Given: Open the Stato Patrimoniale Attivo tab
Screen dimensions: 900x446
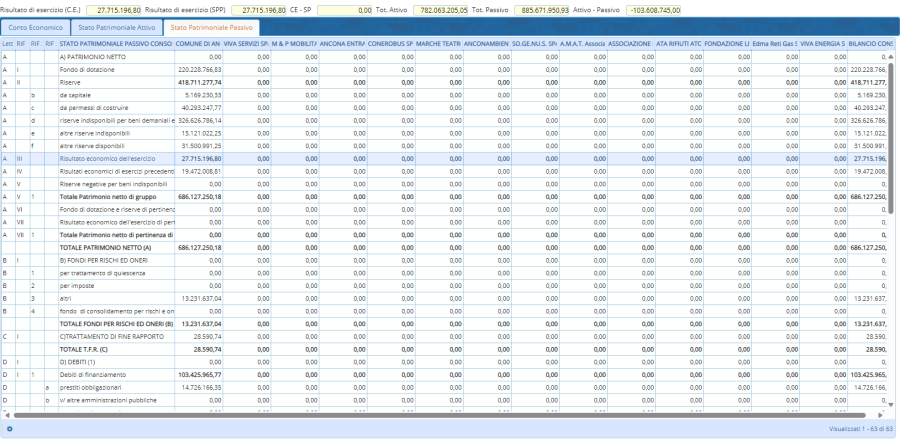Looking at the screenshot, I should 119,28.
